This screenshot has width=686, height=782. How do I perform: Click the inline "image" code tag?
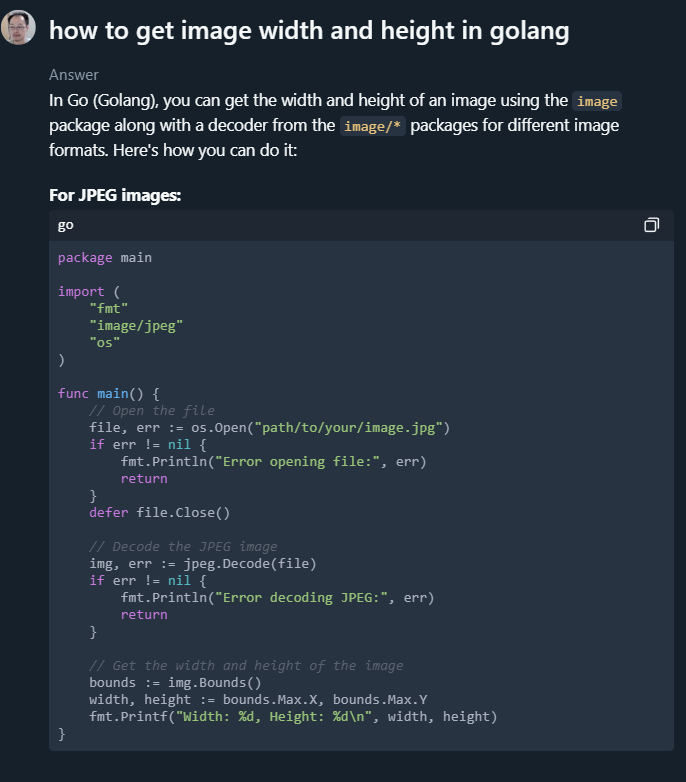coord(597,101)
